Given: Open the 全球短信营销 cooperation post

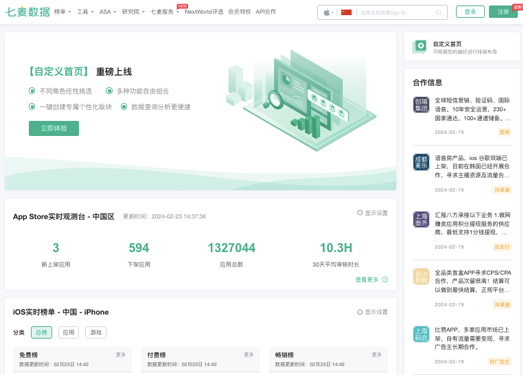Looking at the screenshot, I should click(x=473, y=109).
